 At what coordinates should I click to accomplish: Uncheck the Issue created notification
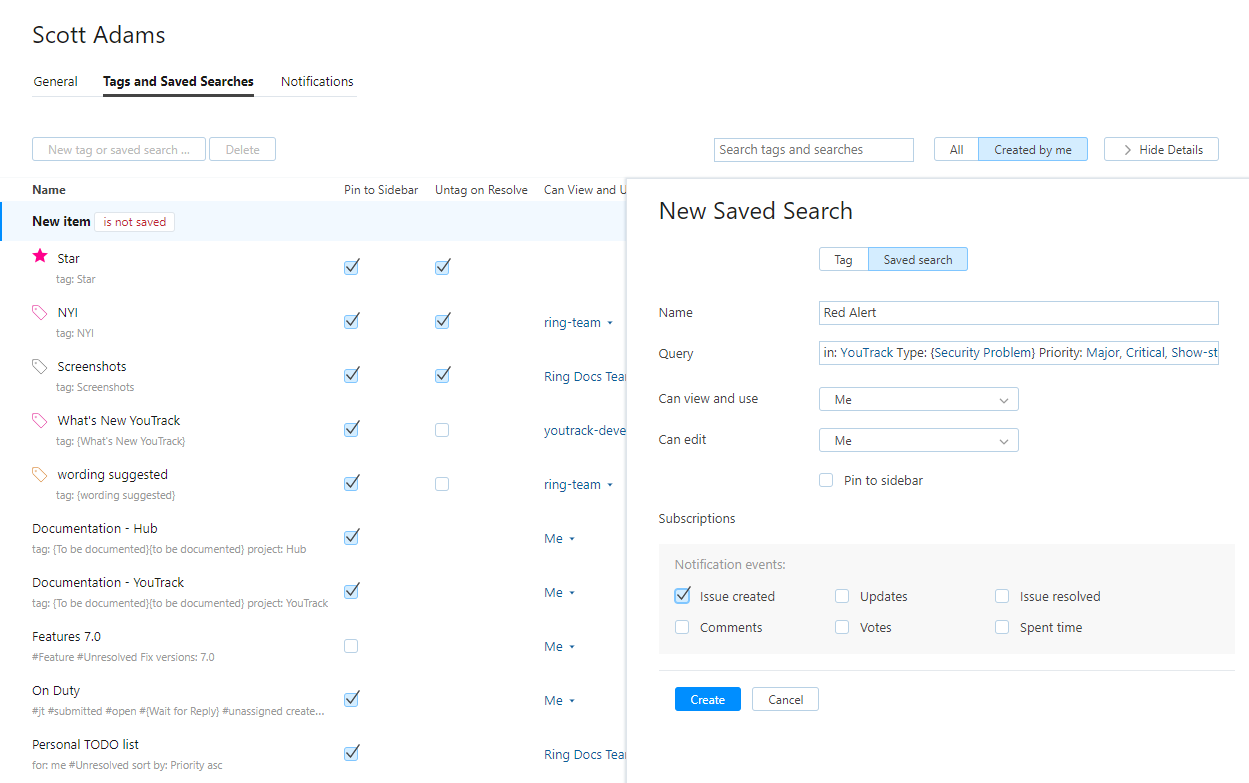tap(682, 596)
